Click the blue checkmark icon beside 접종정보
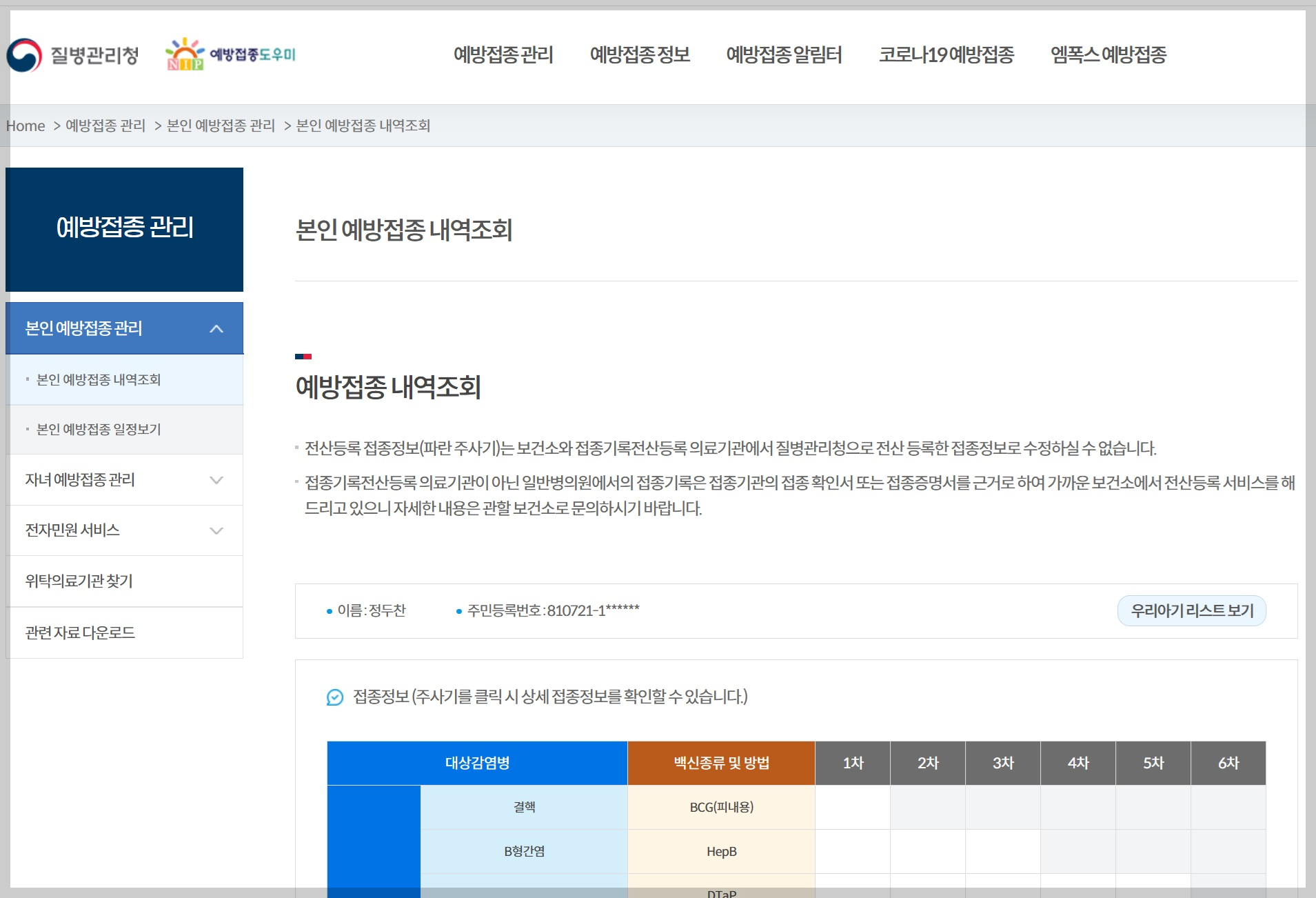Screen dimensions: 1316x898 335,698
